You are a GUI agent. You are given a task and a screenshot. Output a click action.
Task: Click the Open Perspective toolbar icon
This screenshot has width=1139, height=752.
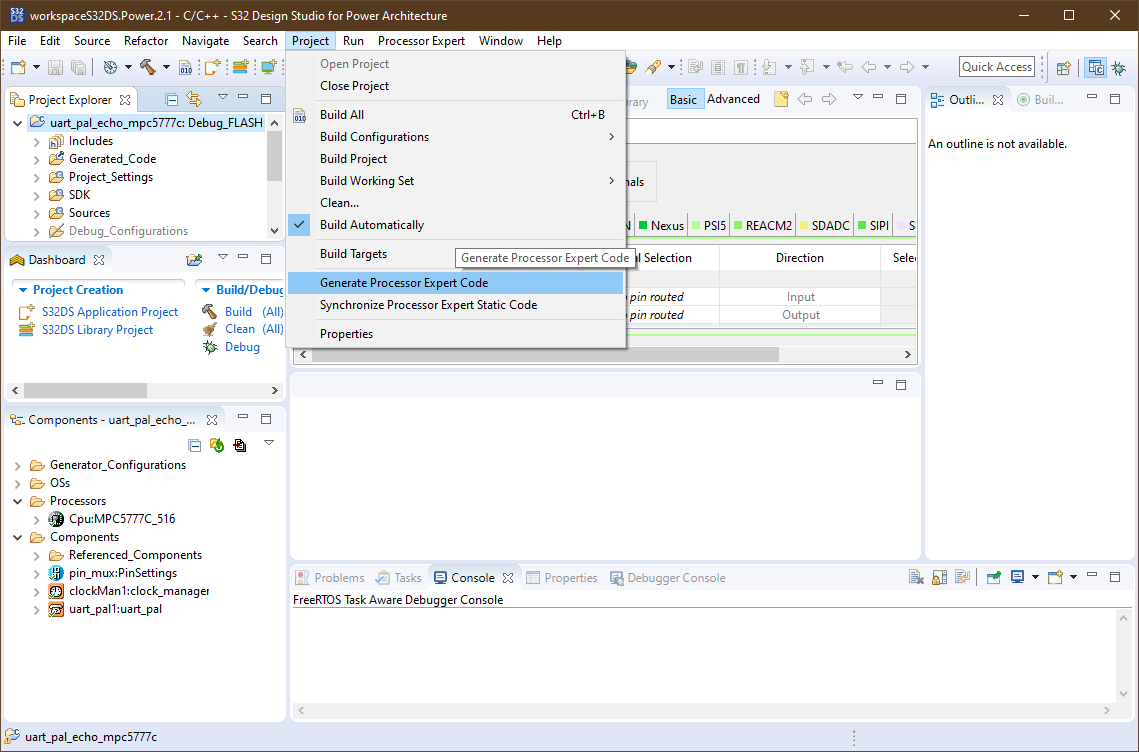click(1064, 67)
